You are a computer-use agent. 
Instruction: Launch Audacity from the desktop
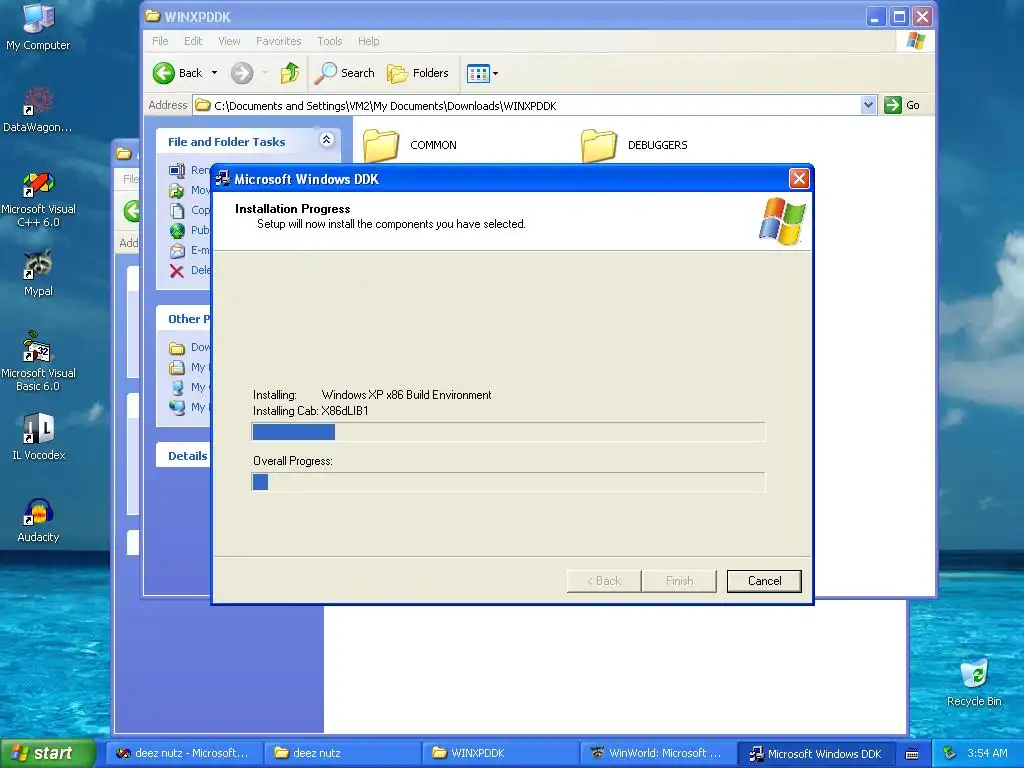(38, 520)
